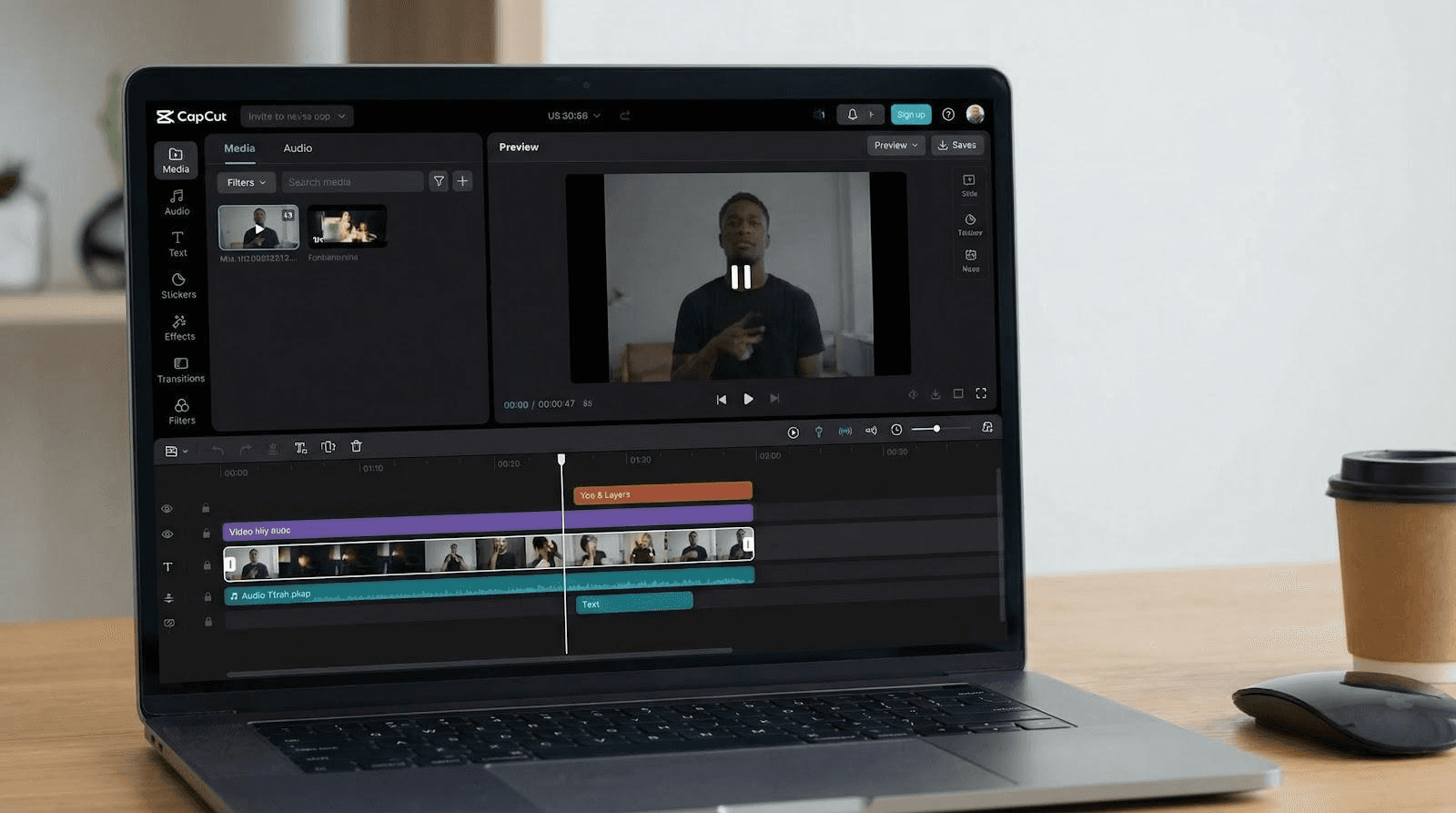Viewport: 1456px width, 813px height.
Task: Open the Invite to workspace dropdown
Action: (297, 117)
